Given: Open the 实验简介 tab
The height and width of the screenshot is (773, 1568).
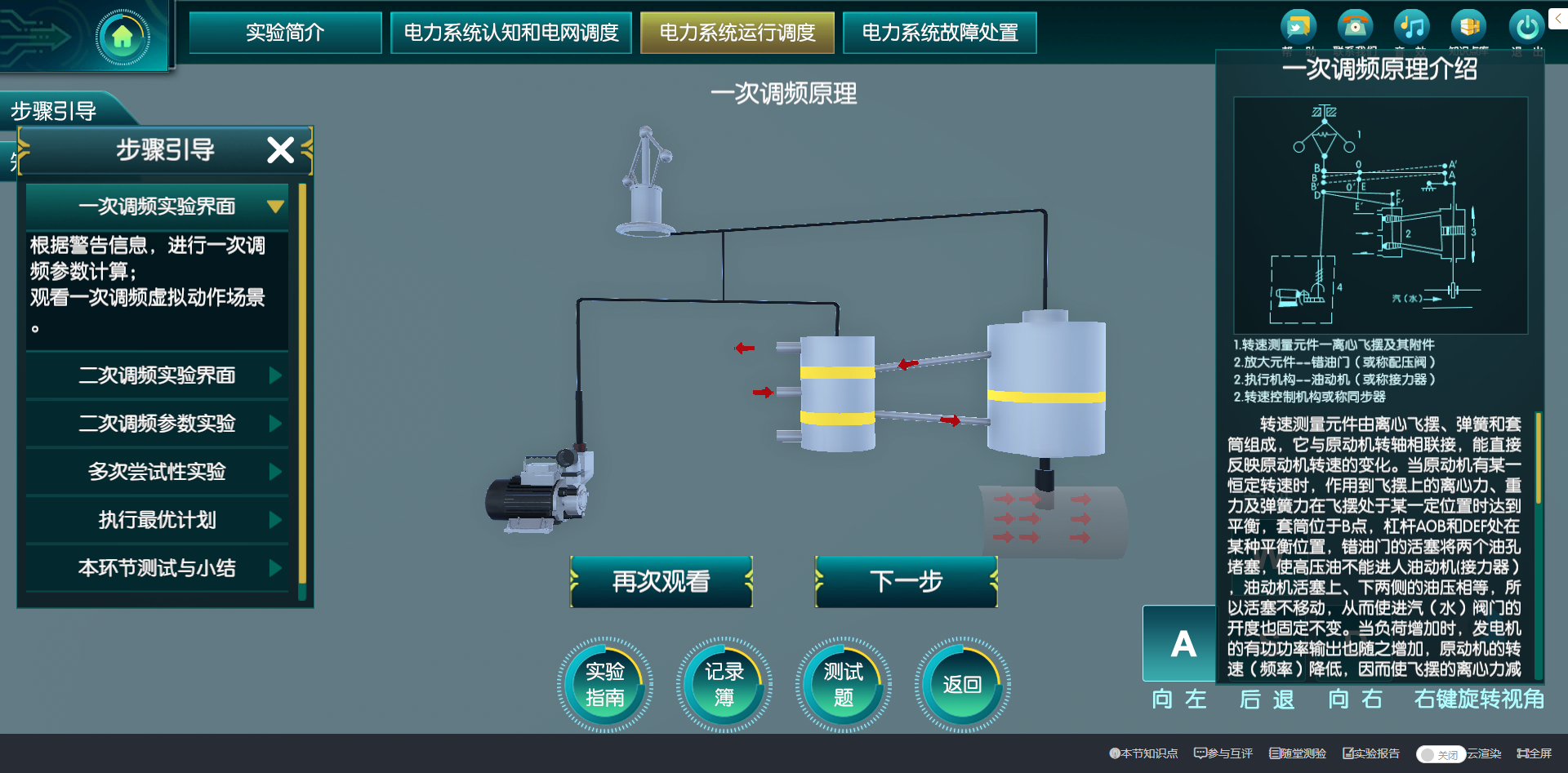Looking at the screenshot, I should [284, 33].
